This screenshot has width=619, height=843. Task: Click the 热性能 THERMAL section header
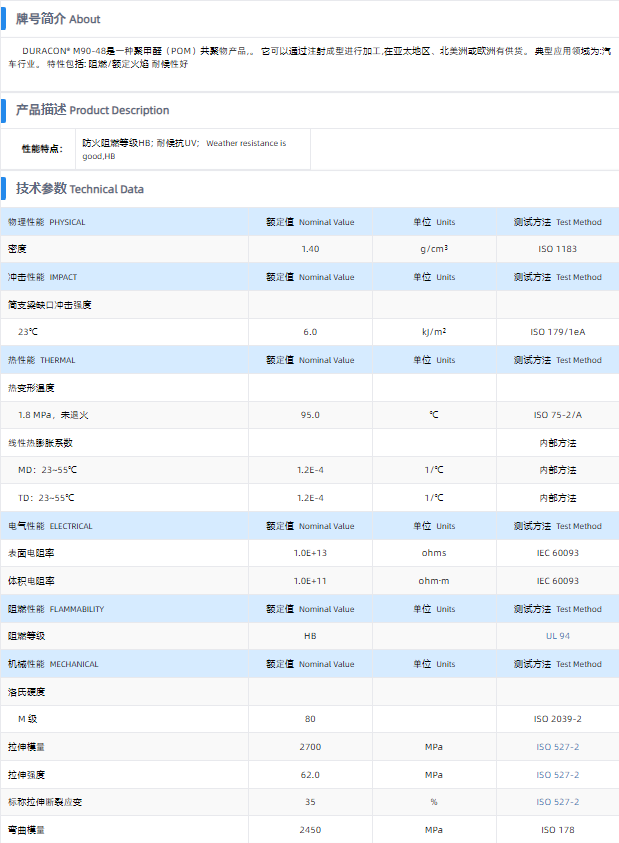click(41, 360)
